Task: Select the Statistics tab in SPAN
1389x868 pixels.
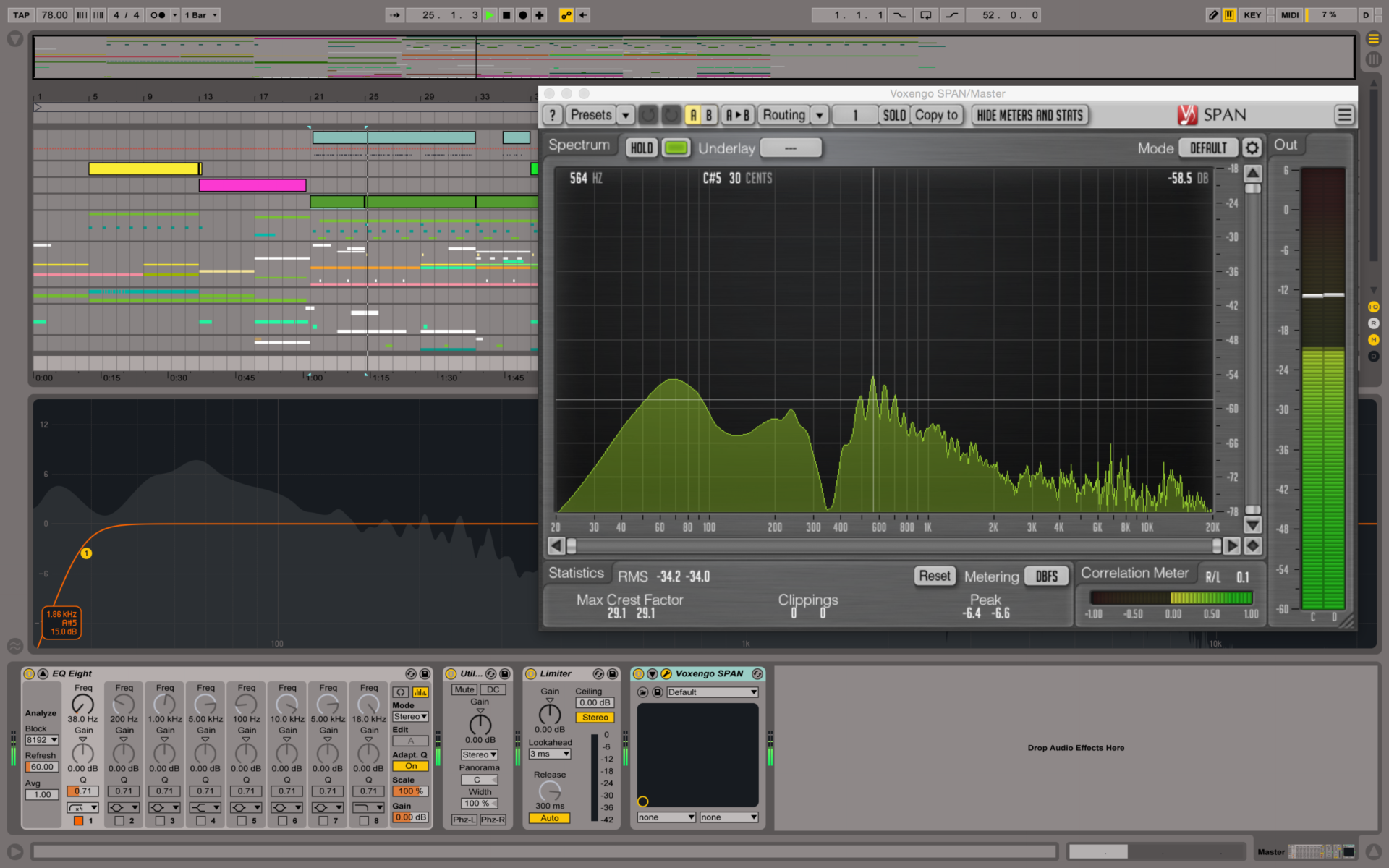Action: pos(576,574)
